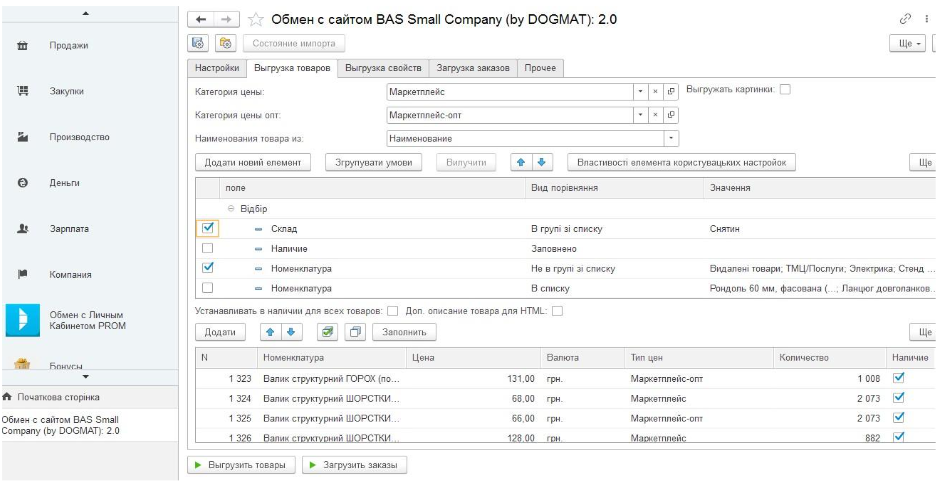
Task: Open the Наименования товара из dropdown
Action: (671, 139)
